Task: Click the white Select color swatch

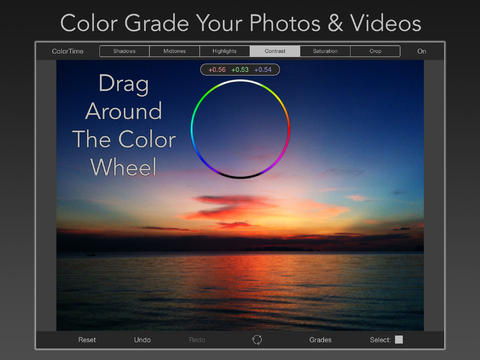Action: [399, 340]
